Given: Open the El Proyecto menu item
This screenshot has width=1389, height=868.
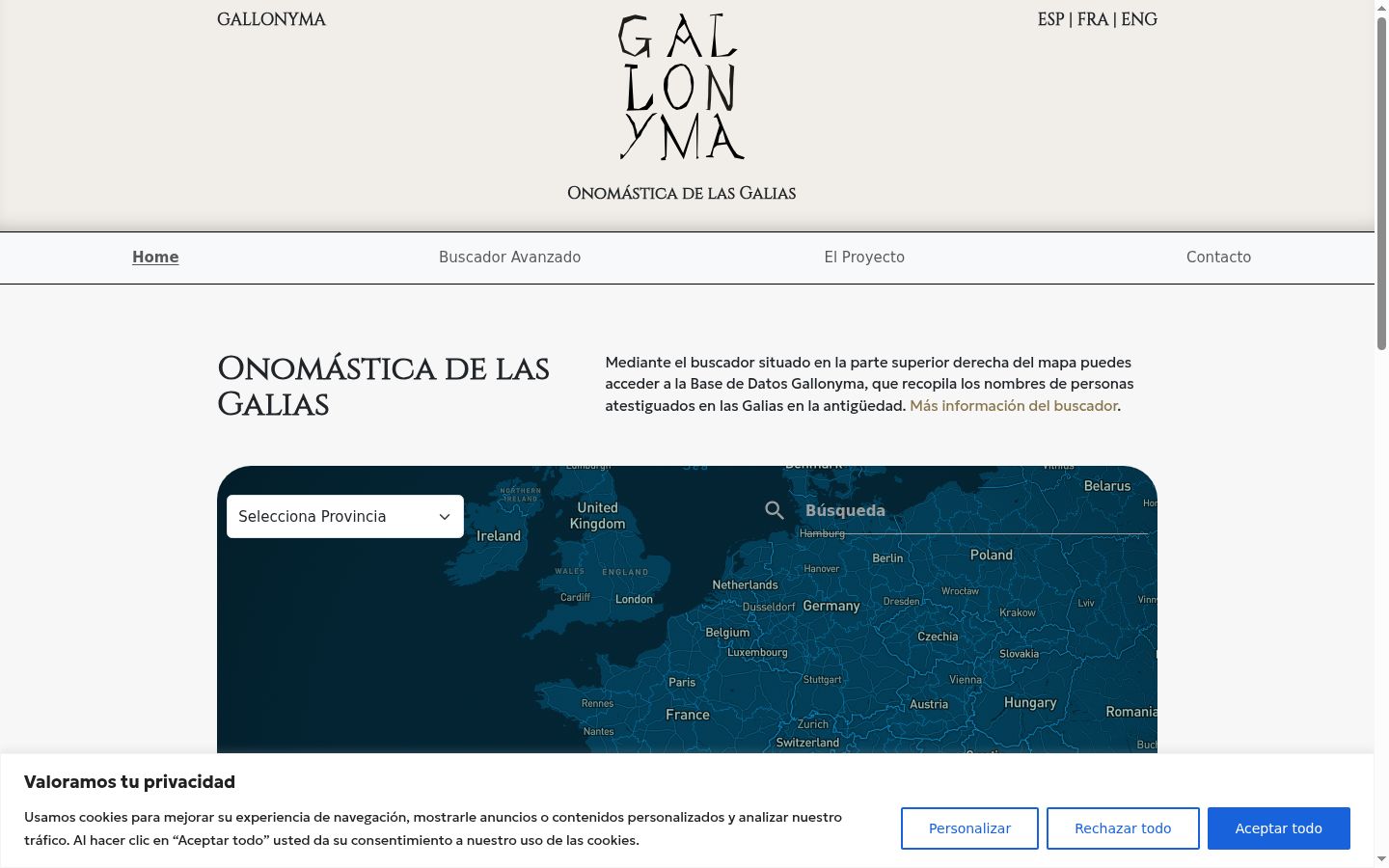Looking at the screenshot, I should (864, 258).
